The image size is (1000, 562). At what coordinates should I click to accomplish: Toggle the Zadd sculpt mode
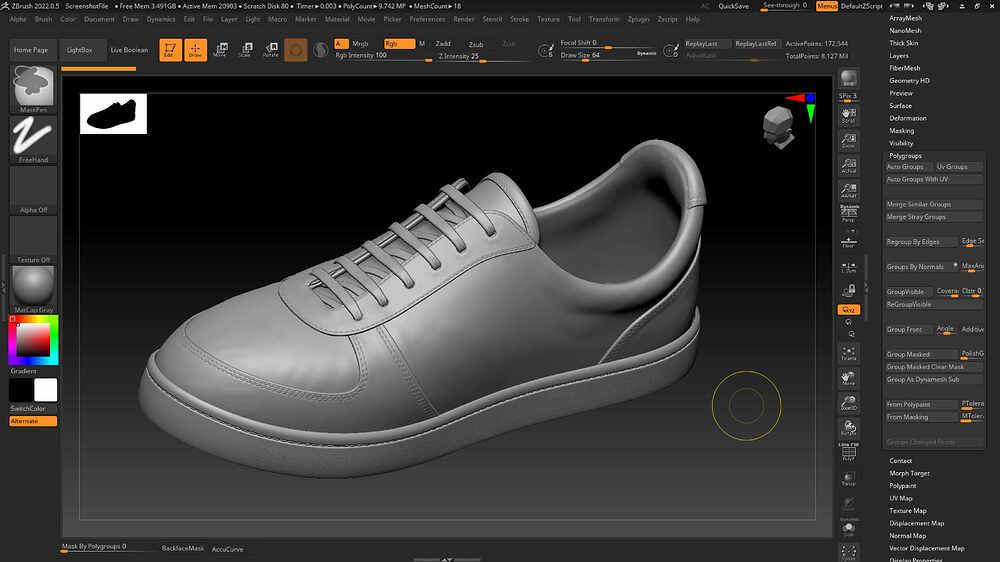click(x=443, y=43)
